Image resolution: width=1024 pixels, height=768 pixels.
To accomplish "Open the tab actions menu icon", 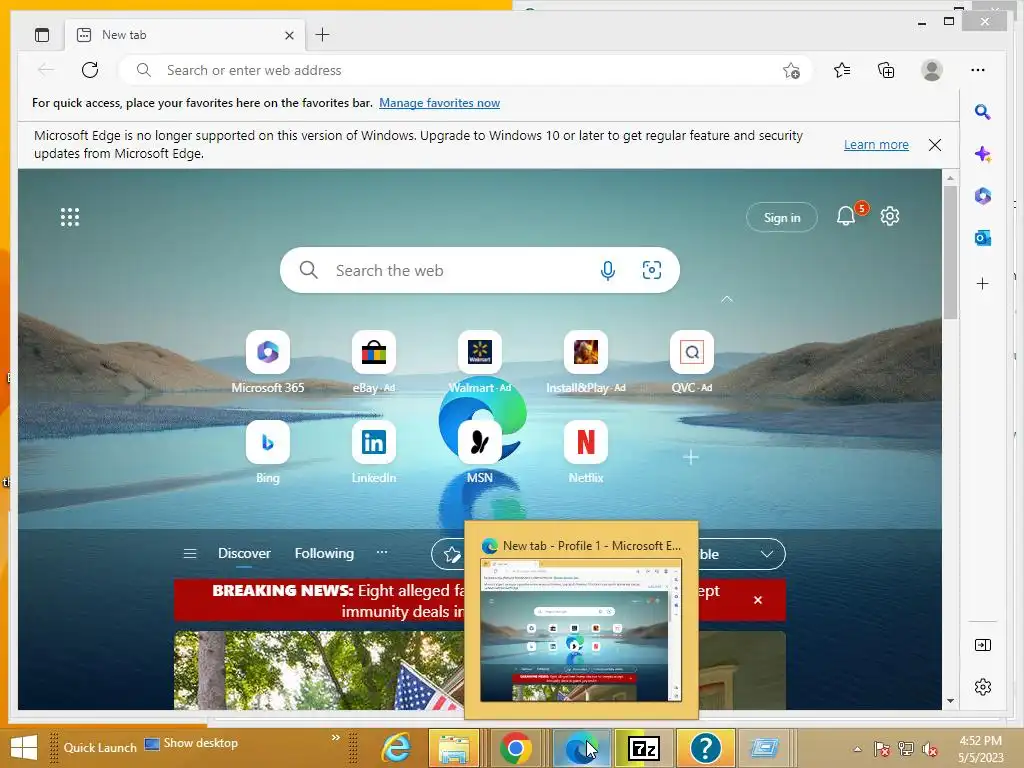I will point(42,35).
